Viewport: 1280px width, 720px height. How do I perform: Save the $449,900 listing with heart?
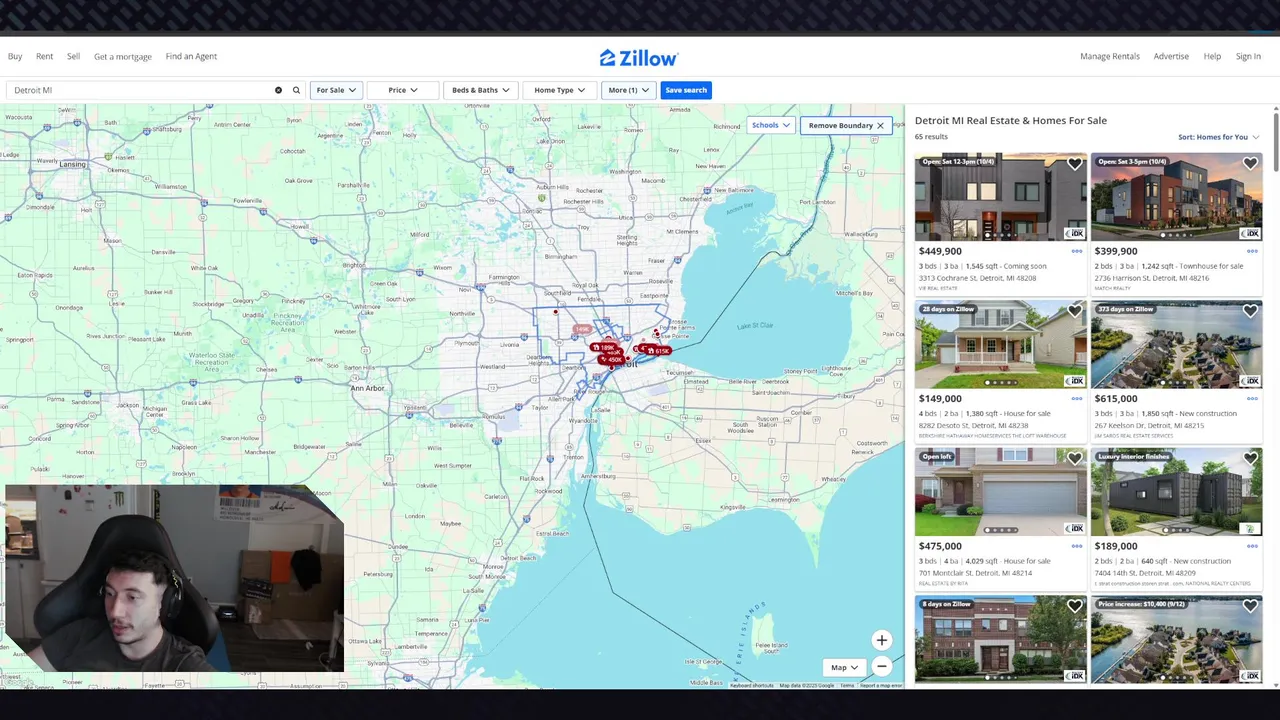pos(1074,164)
